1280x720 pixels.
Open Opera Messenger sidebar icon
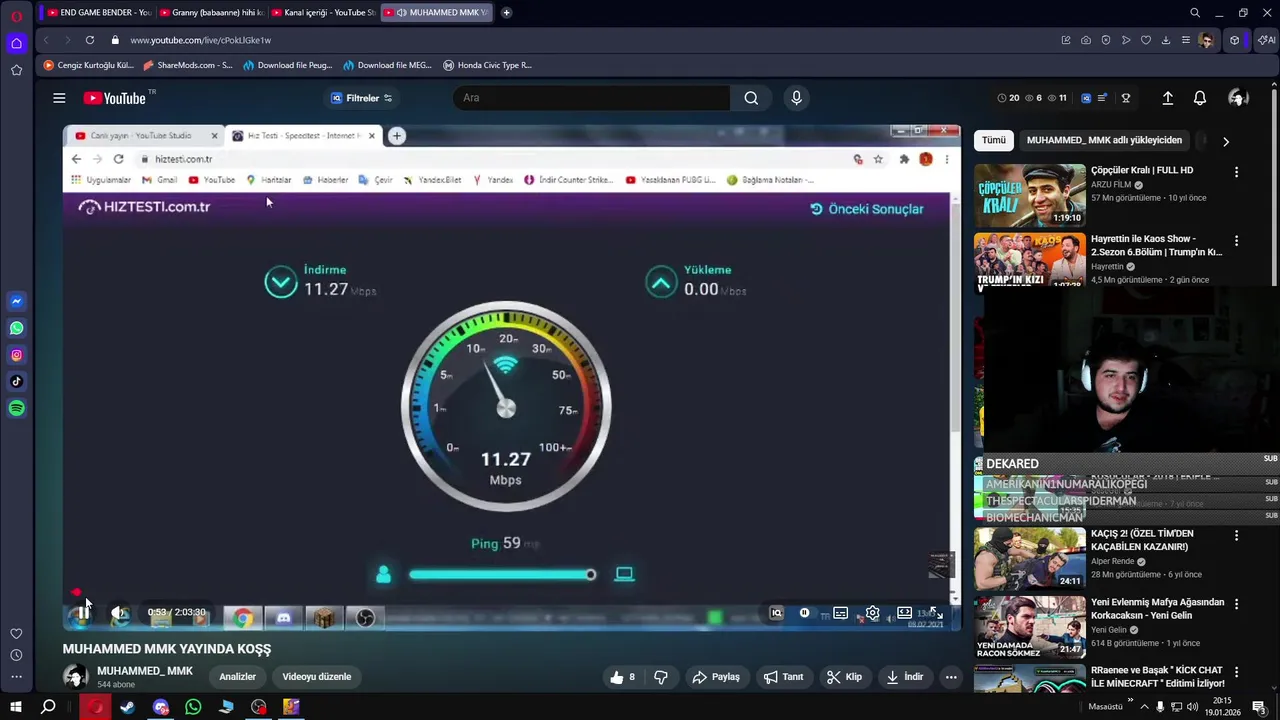point(16,301)
